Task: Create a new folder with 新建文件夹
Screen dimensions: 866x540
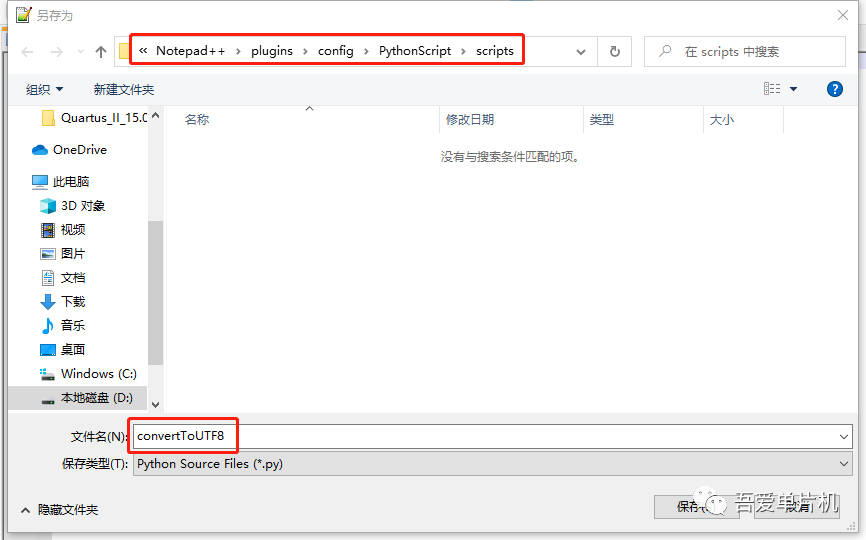Action: 124,89
